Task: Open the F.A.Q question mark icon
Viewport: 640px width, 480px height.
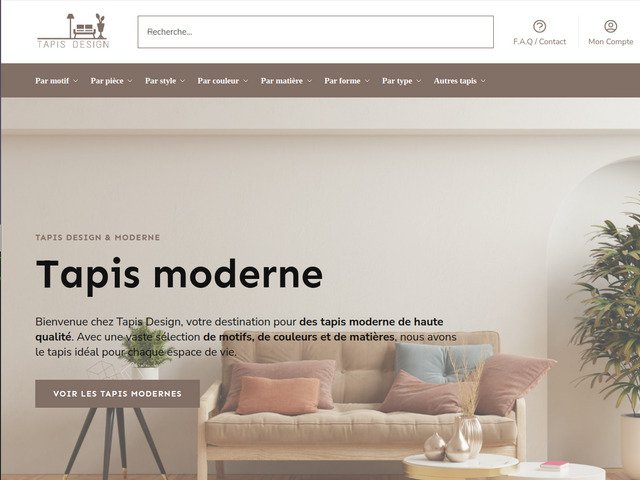Action: click(539, 27)
